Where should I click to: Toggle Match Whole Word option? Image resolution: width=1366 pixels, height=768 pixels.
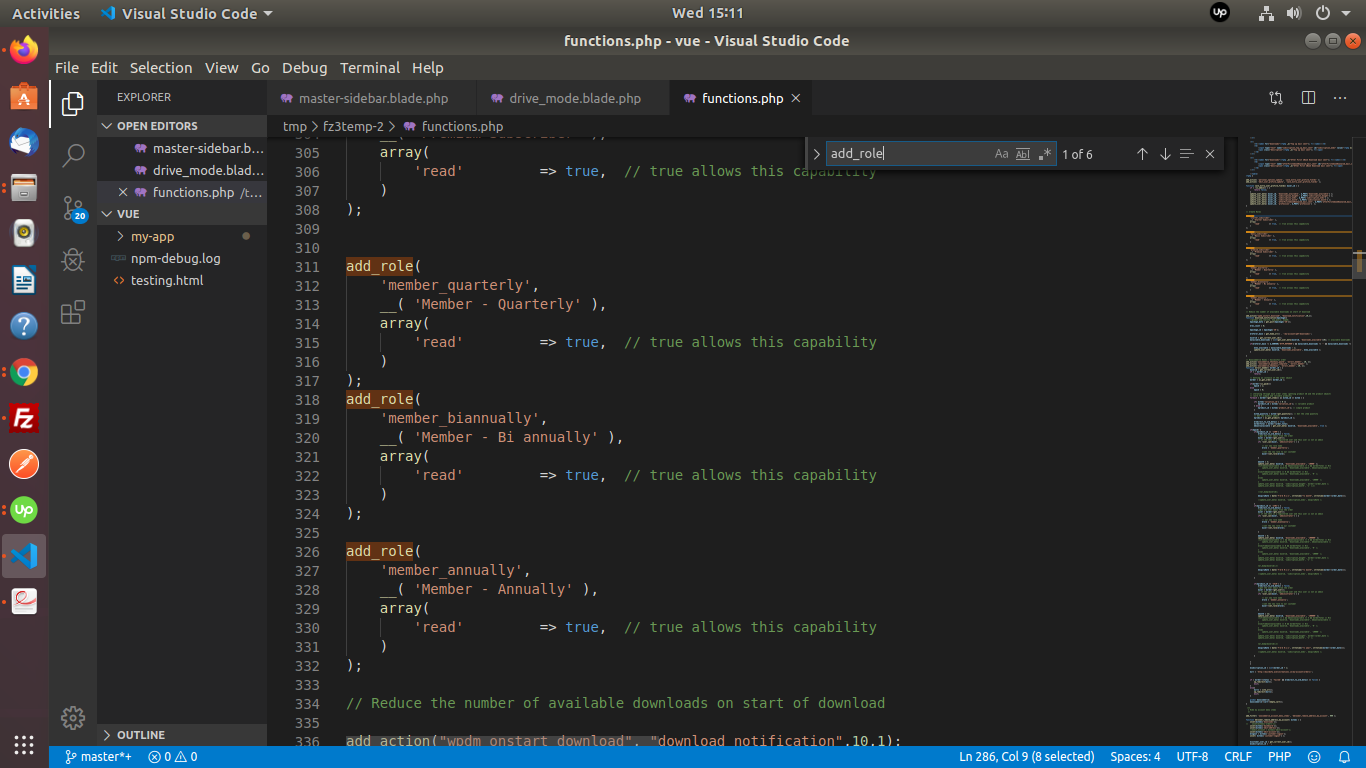tap(1023, 154)
